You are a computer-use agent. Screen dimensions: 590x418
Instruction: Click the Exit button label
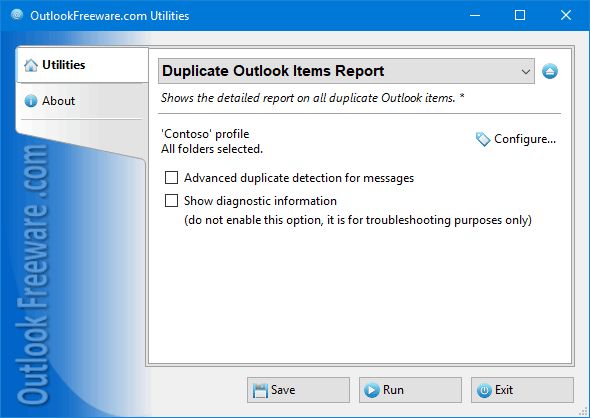pos(503,390)
